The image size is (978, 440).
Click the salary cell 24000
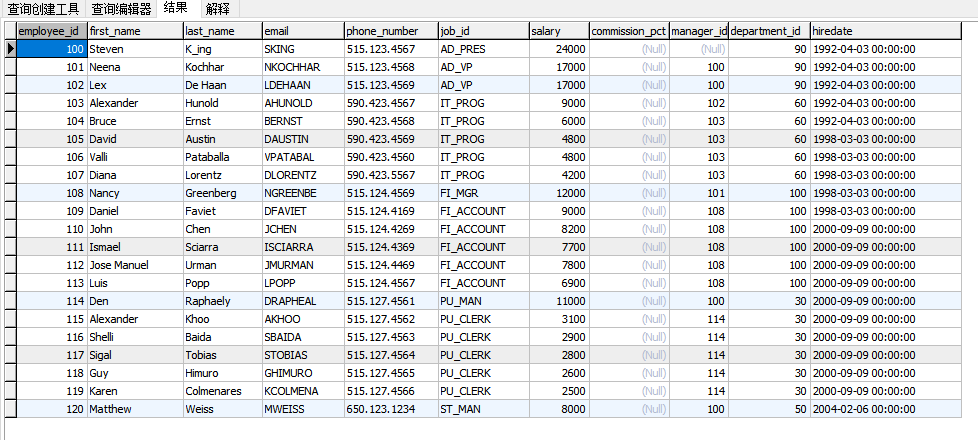click(559, 49)
